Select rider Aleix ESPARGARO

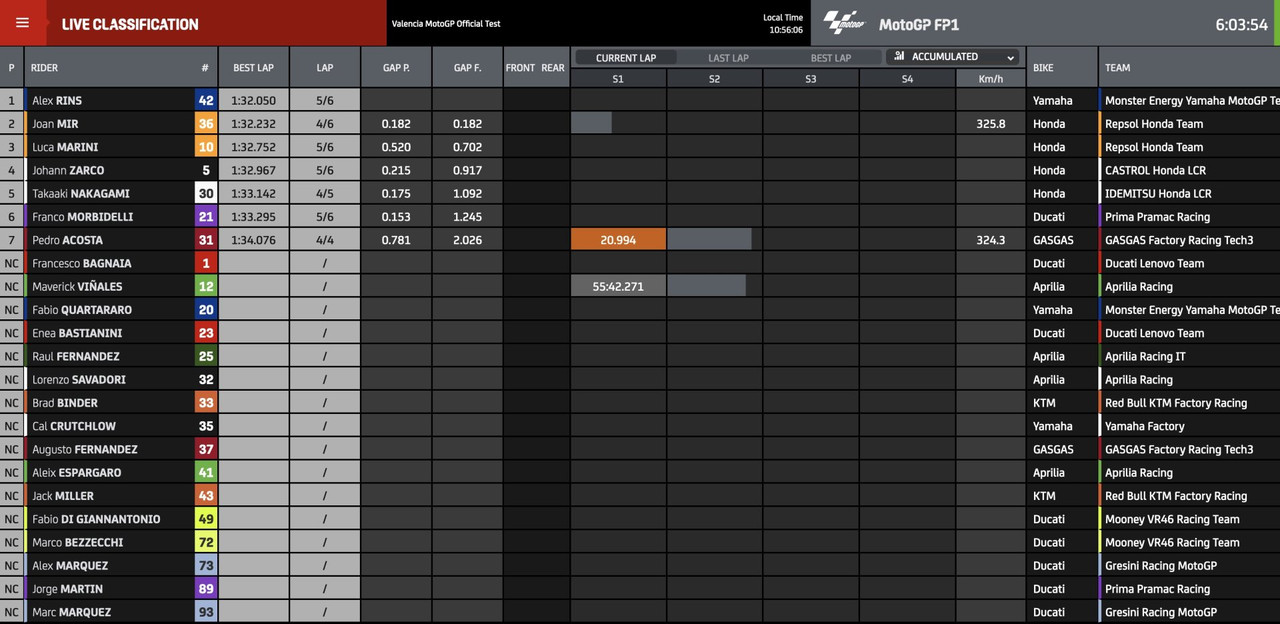[77, 473]
